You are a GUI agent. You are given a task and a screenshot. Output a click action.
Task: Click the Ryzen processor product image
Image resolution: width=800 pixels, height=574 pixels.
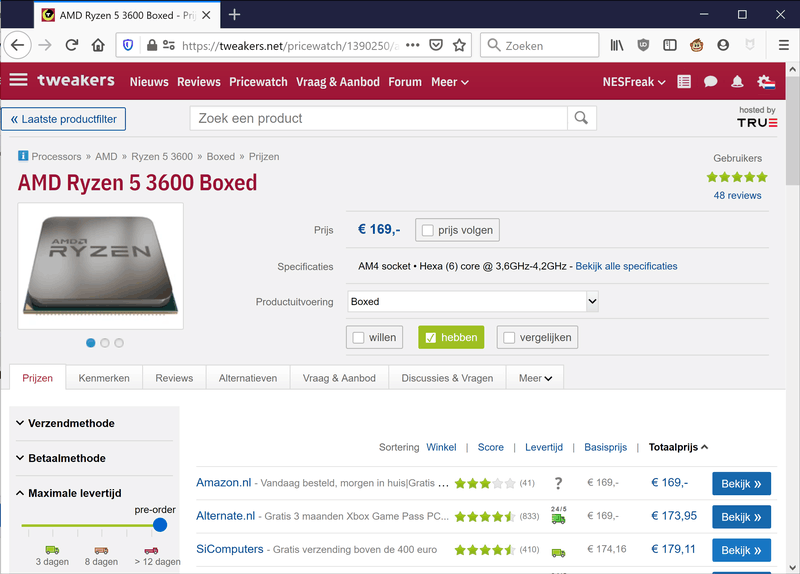coord(101,266)
